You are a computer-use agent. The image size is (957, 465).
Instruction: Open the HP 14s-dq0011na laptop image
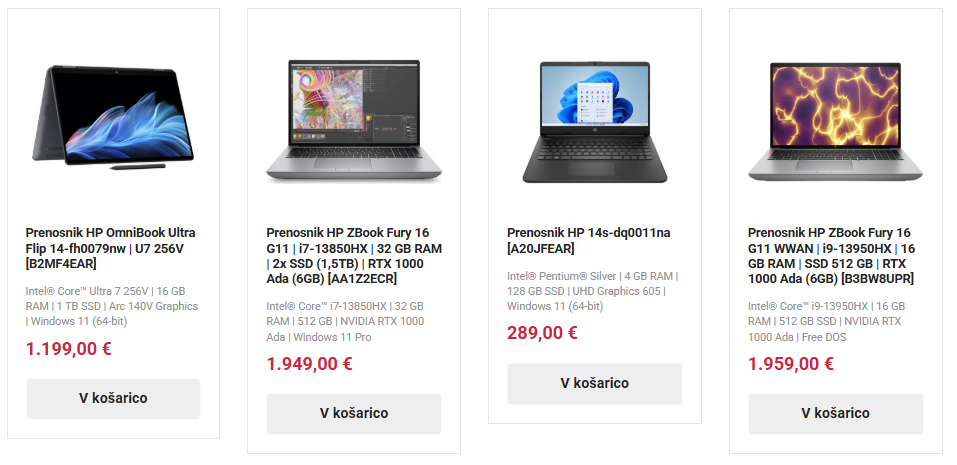(x=594, y=121)
